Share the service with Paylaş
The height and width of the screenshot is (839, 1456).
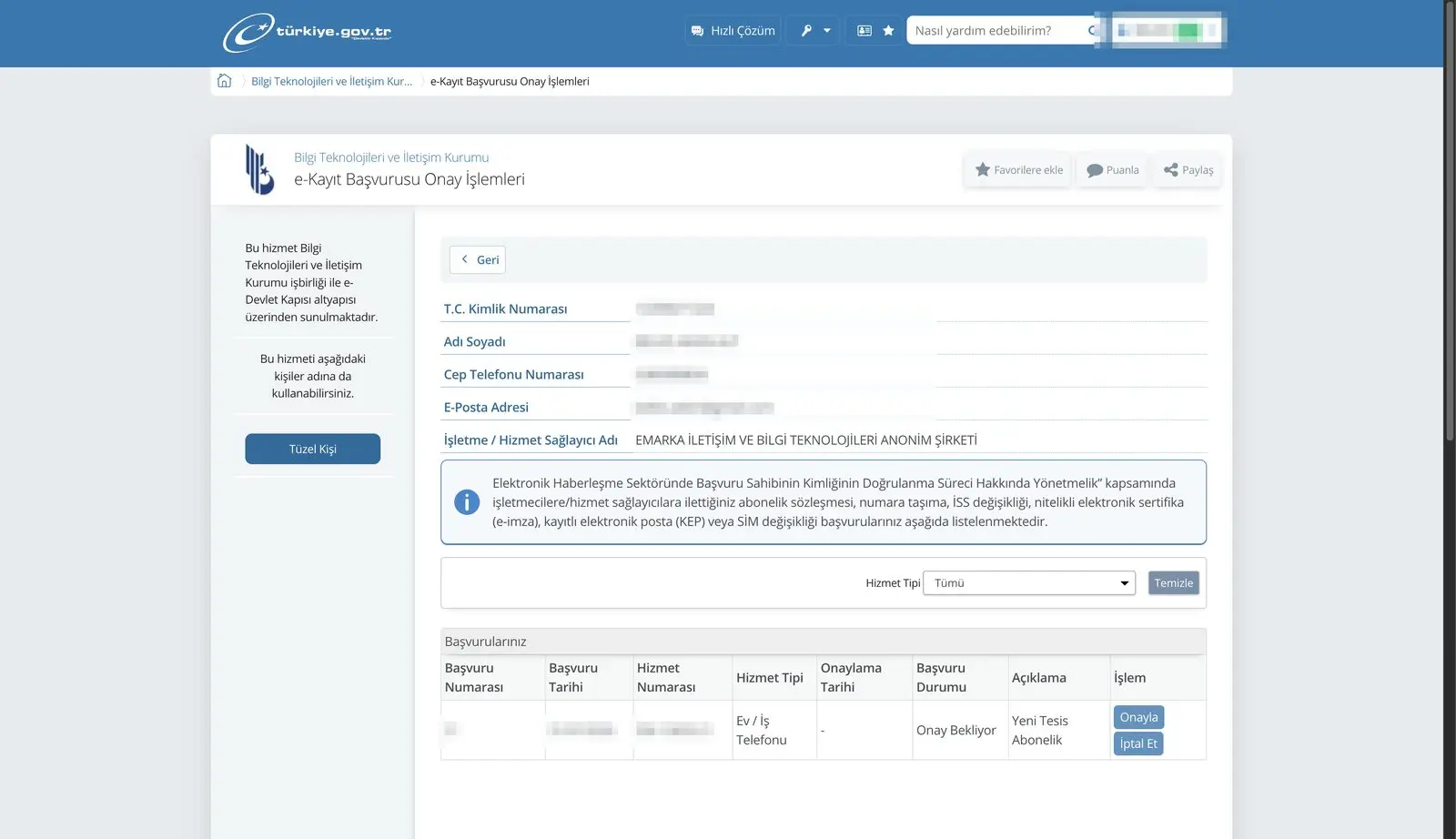click(1188, 170)
